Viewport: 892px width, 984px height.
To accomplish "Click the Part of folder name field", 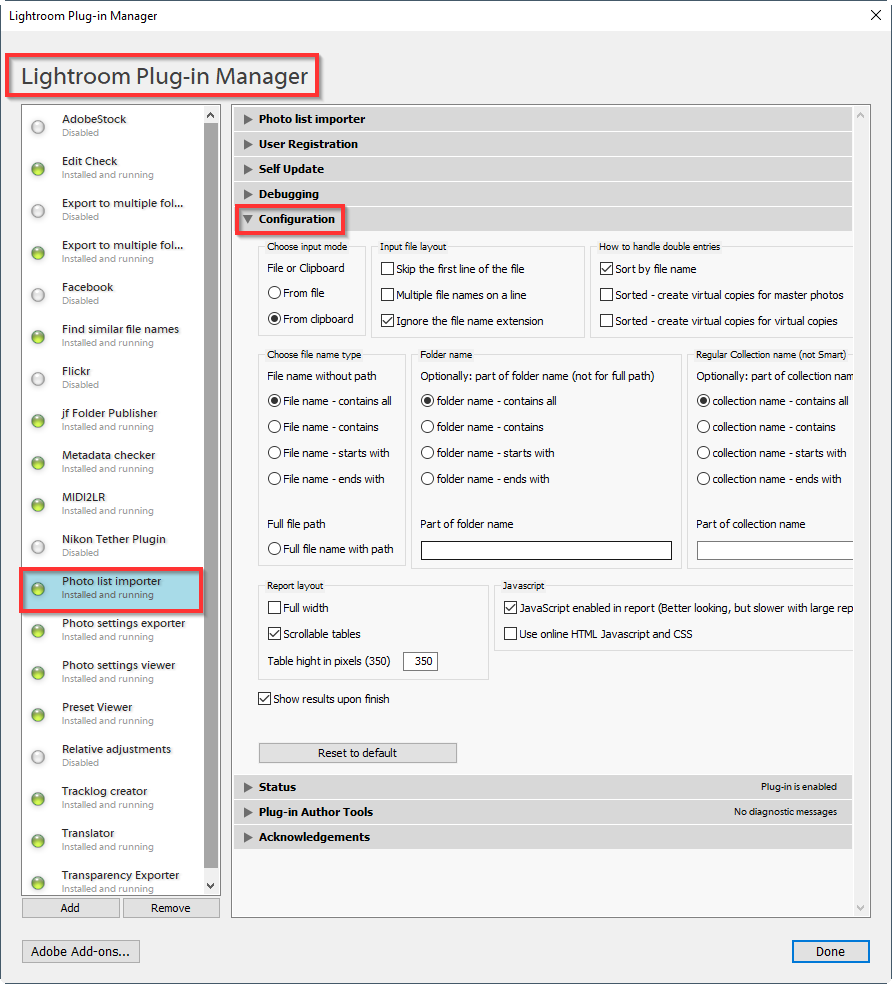I will 546,551.
